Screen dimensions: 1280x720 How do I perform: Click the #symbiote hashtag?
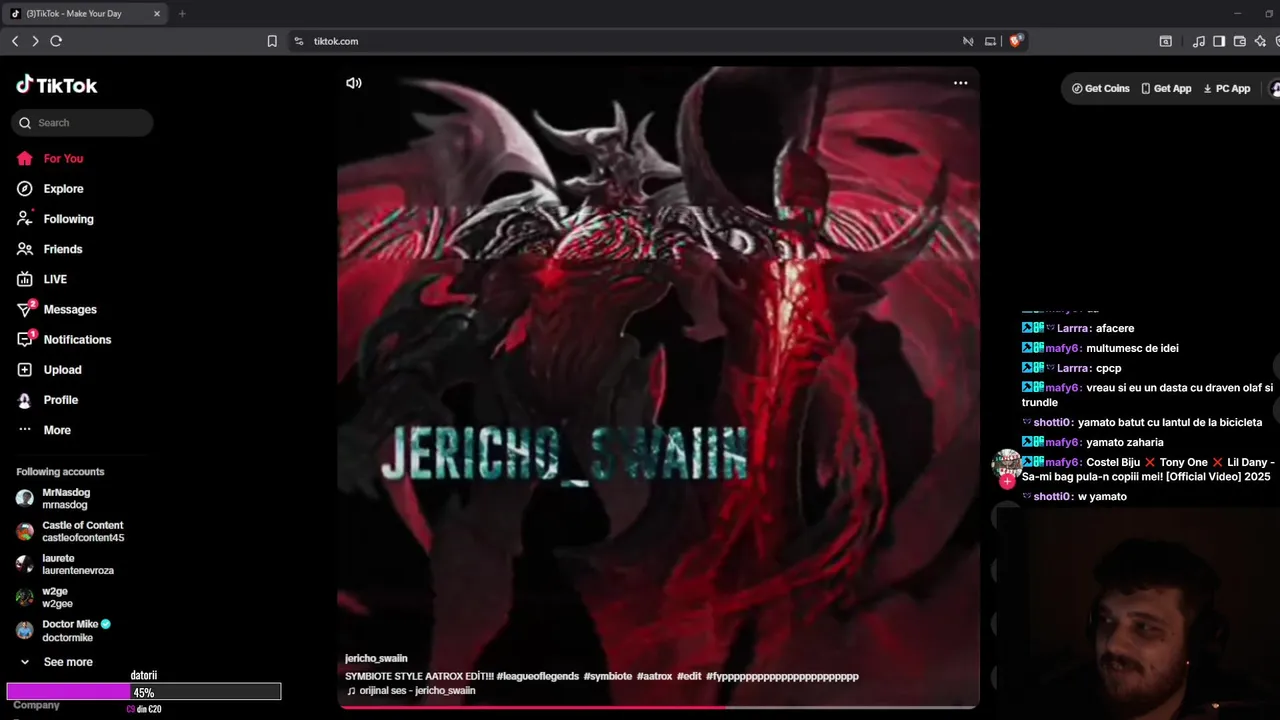(x=607, y=676)
